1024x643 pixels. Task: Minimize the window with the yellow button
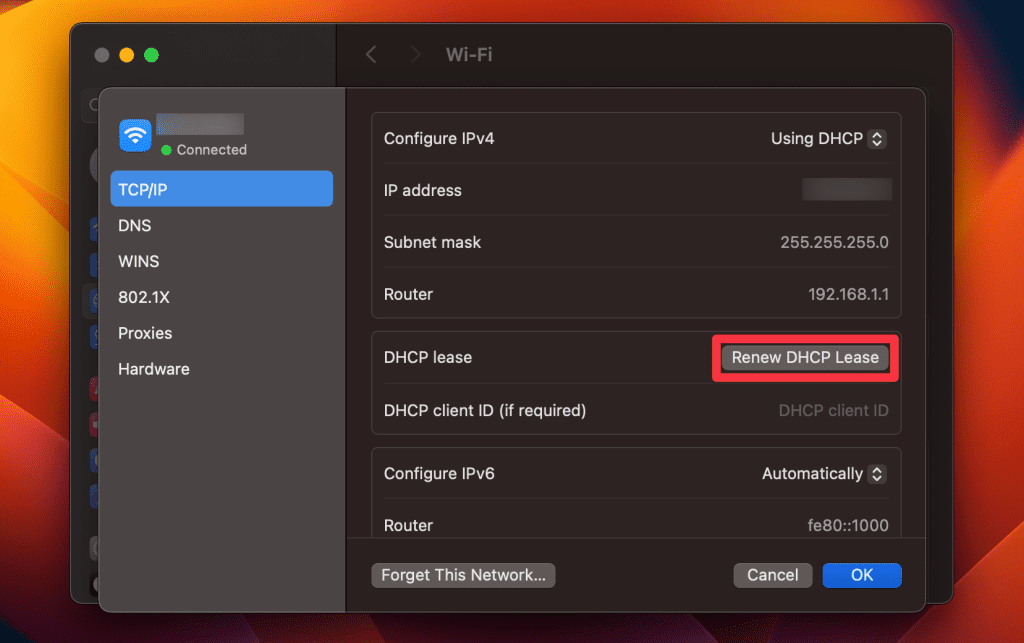tap(127, 55)
